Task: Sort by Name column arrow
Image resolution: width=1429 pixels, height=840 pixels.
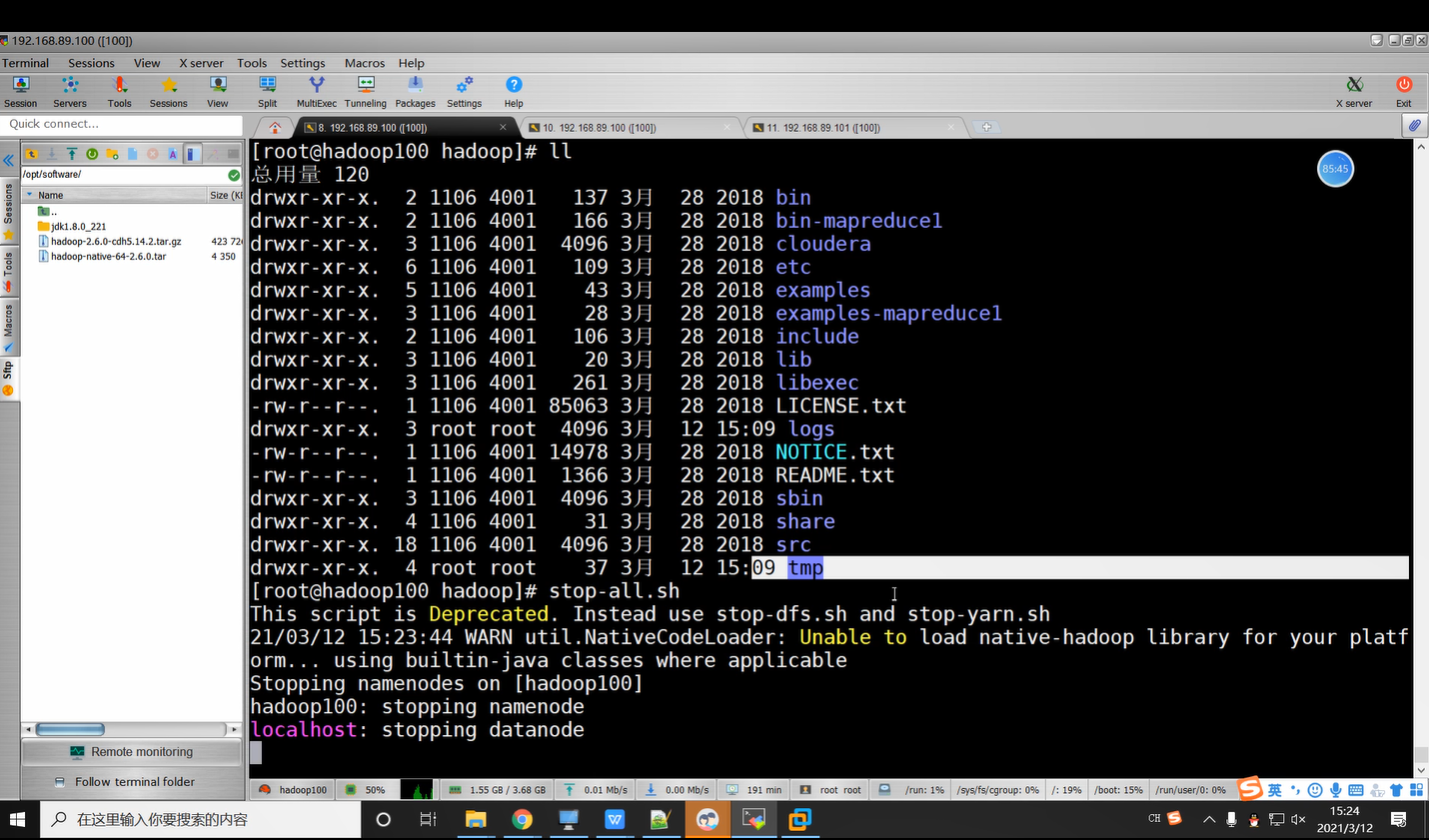Action: click(x=30, y=195)
